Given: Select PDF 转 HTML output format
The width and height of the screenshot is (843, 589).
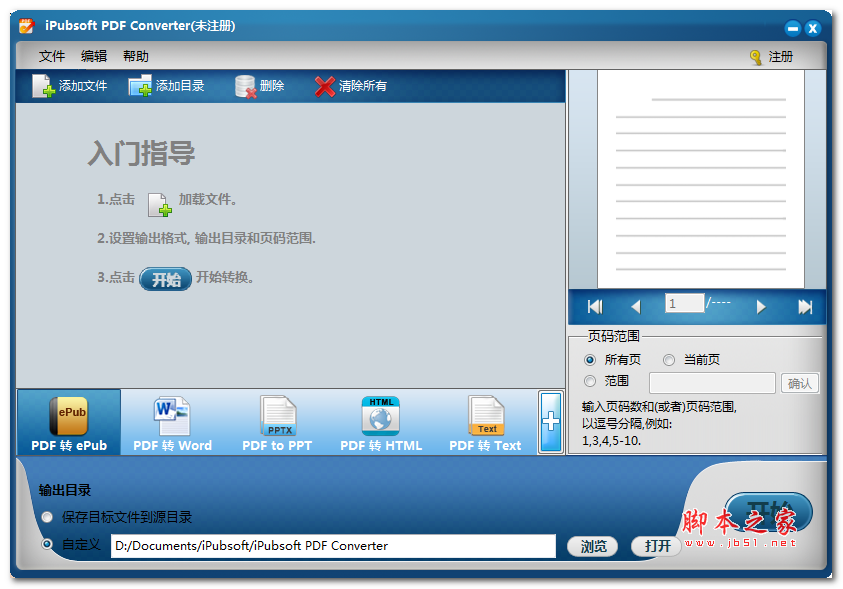Looking at the screenshot, I should click(380, 422).
